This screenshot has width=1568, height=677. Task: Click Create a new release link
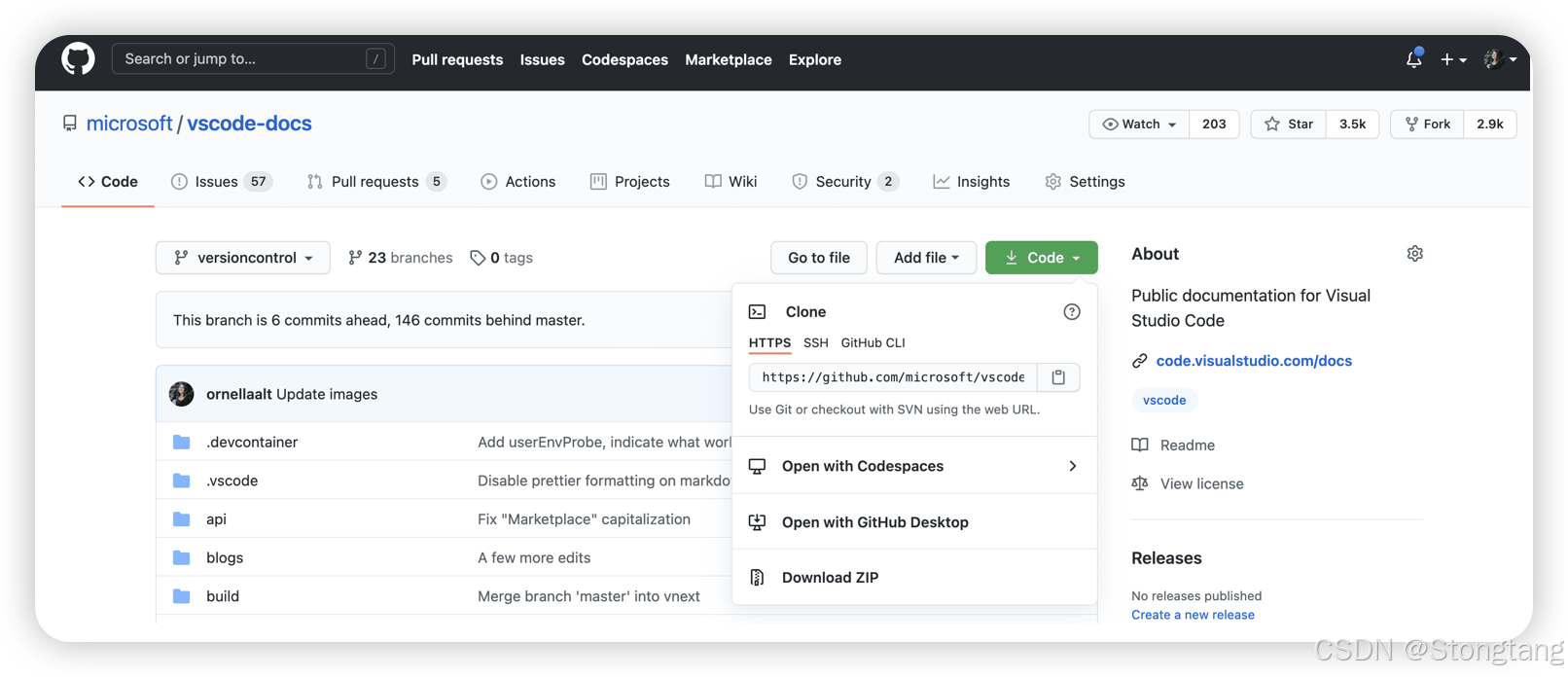tap(1193, 615)
